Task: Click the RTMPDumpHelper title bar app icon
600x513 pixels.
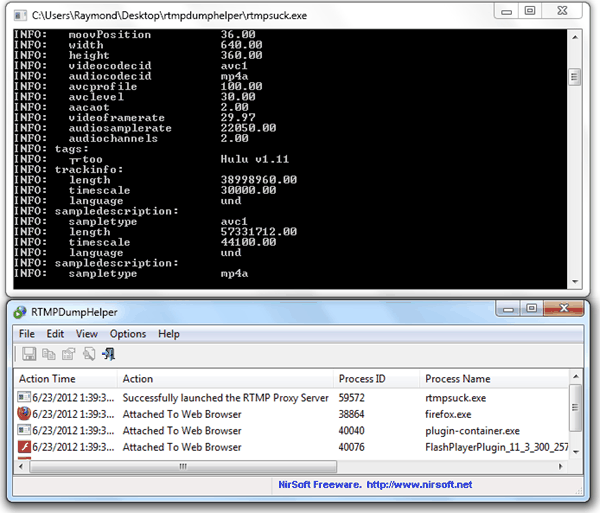Action: [x=20, y=312]
